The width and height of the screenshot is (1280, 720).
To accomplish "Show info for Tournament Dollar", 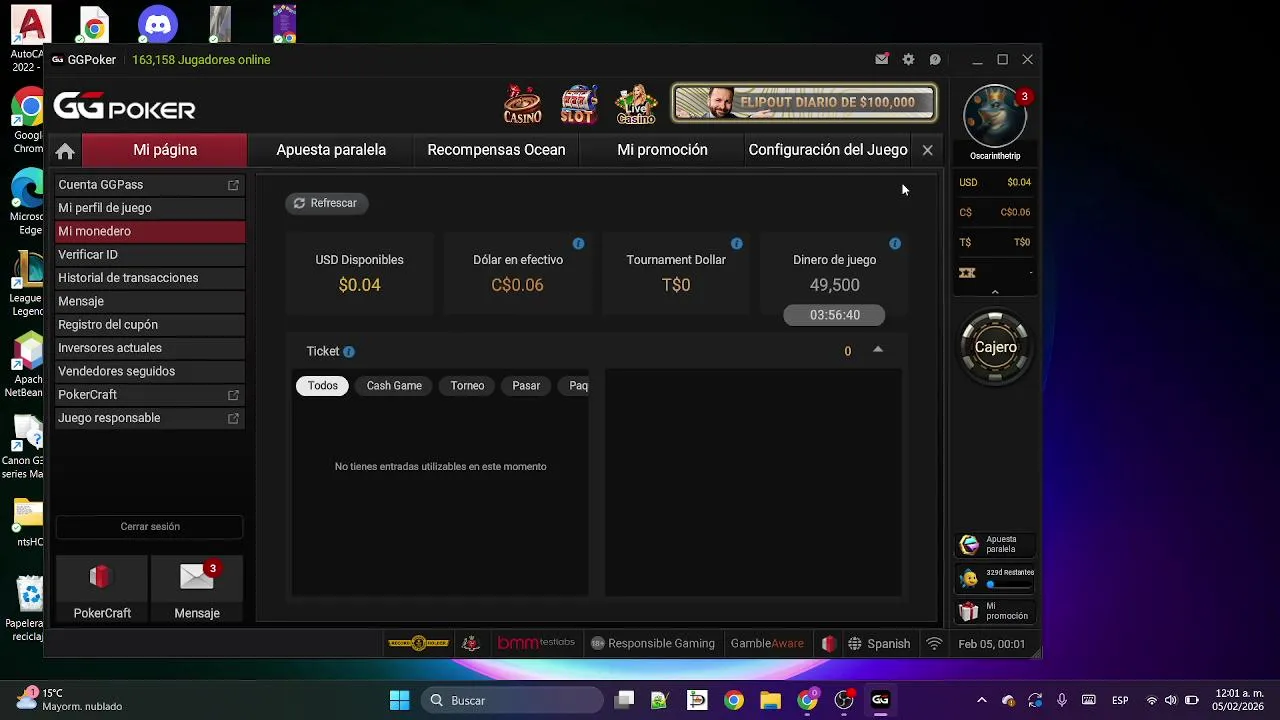I will click(x=736, y=244).
